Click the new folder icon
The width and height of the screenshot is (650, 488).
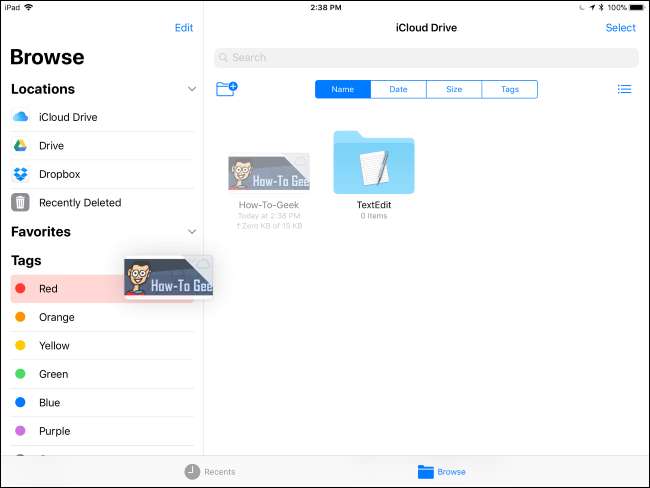click(226, 89)
